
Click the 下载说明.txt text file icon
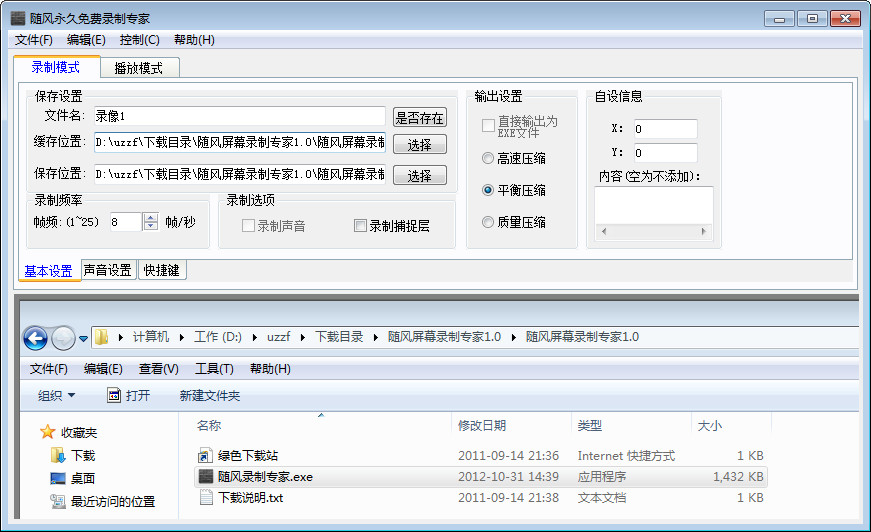(206, 498)
